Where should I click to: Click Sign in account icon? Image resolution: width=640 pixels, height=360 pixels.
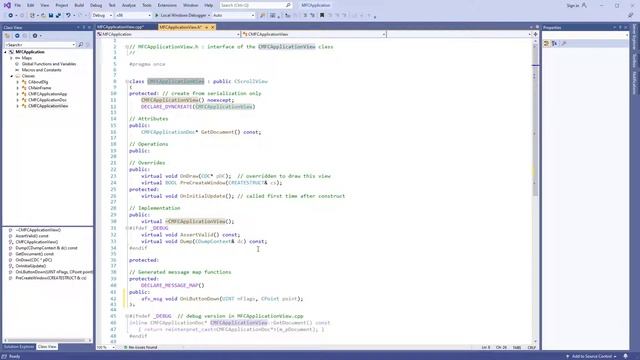point(584,5)
